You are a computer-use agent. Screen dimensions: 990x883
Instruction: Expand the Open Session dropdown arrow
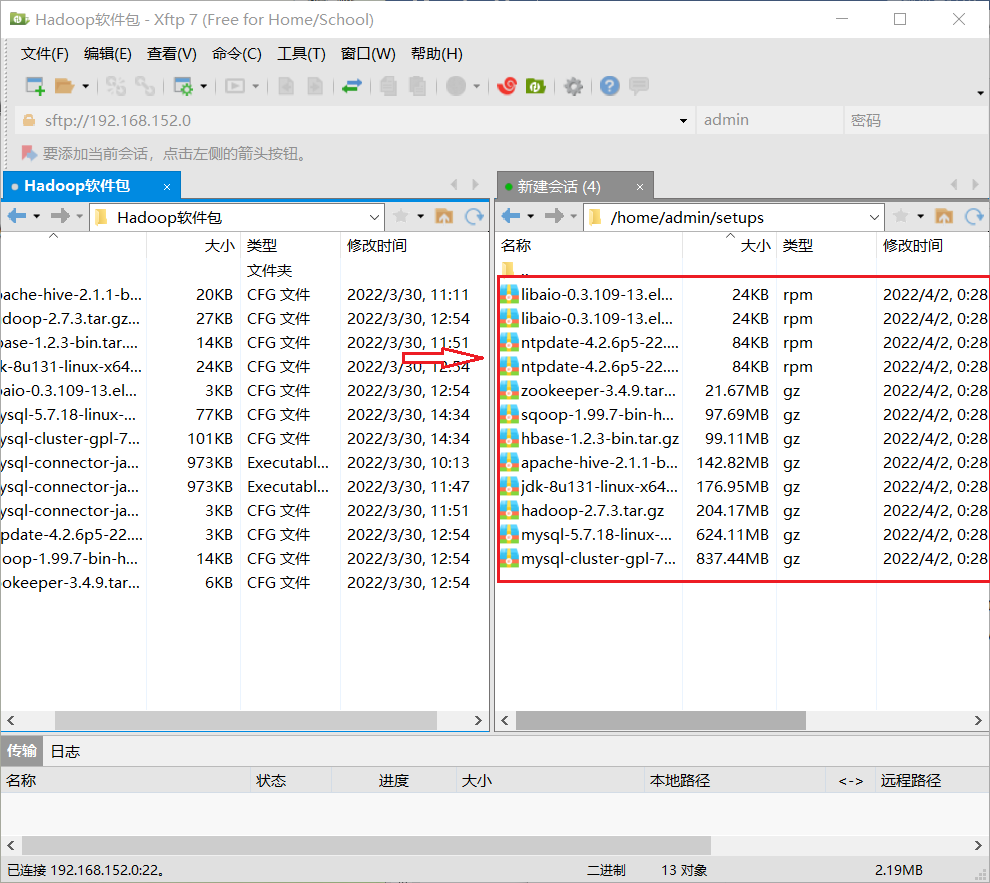pyautogui.click(x=85, y=86)
